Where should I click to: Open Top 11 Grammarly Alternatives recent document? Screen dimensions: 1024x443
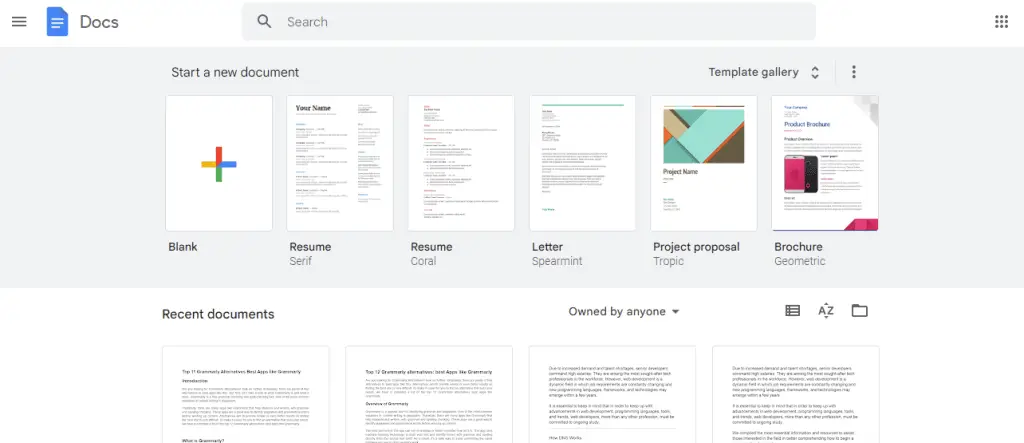click(x=246, y=395)
